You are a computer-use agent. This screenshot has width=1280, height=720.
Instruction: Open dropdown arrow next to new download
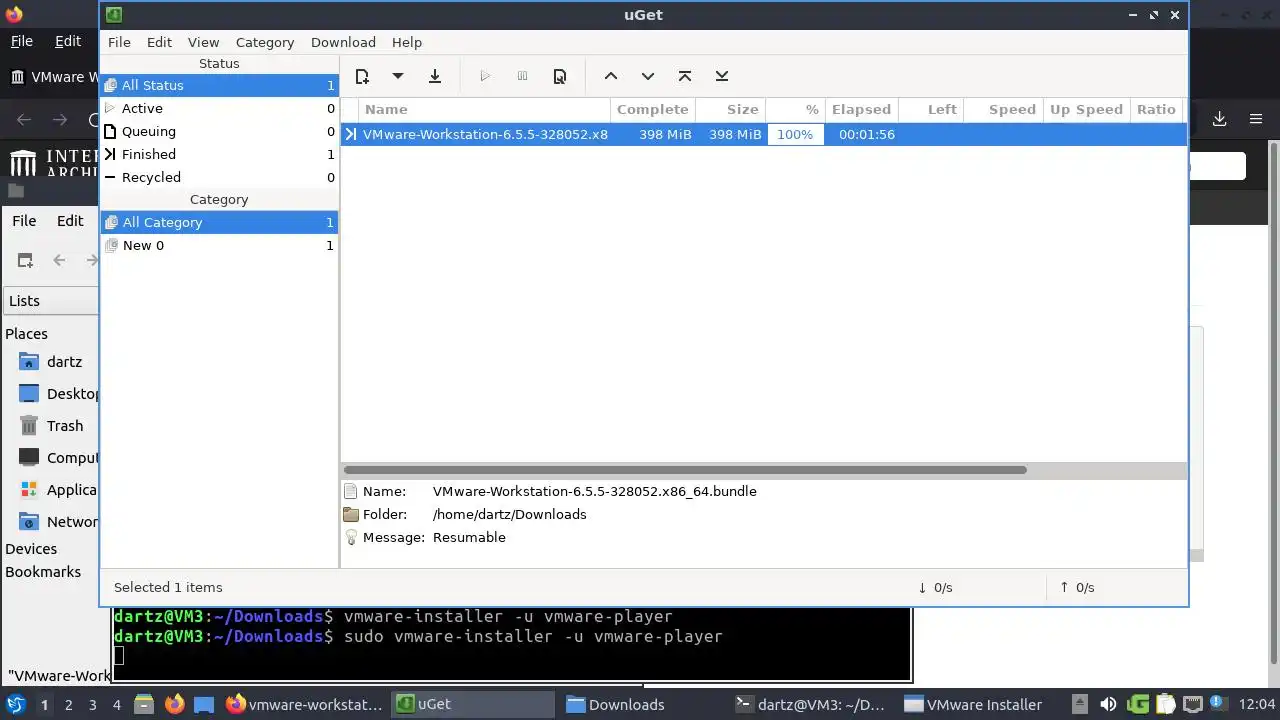click(397, 76)
